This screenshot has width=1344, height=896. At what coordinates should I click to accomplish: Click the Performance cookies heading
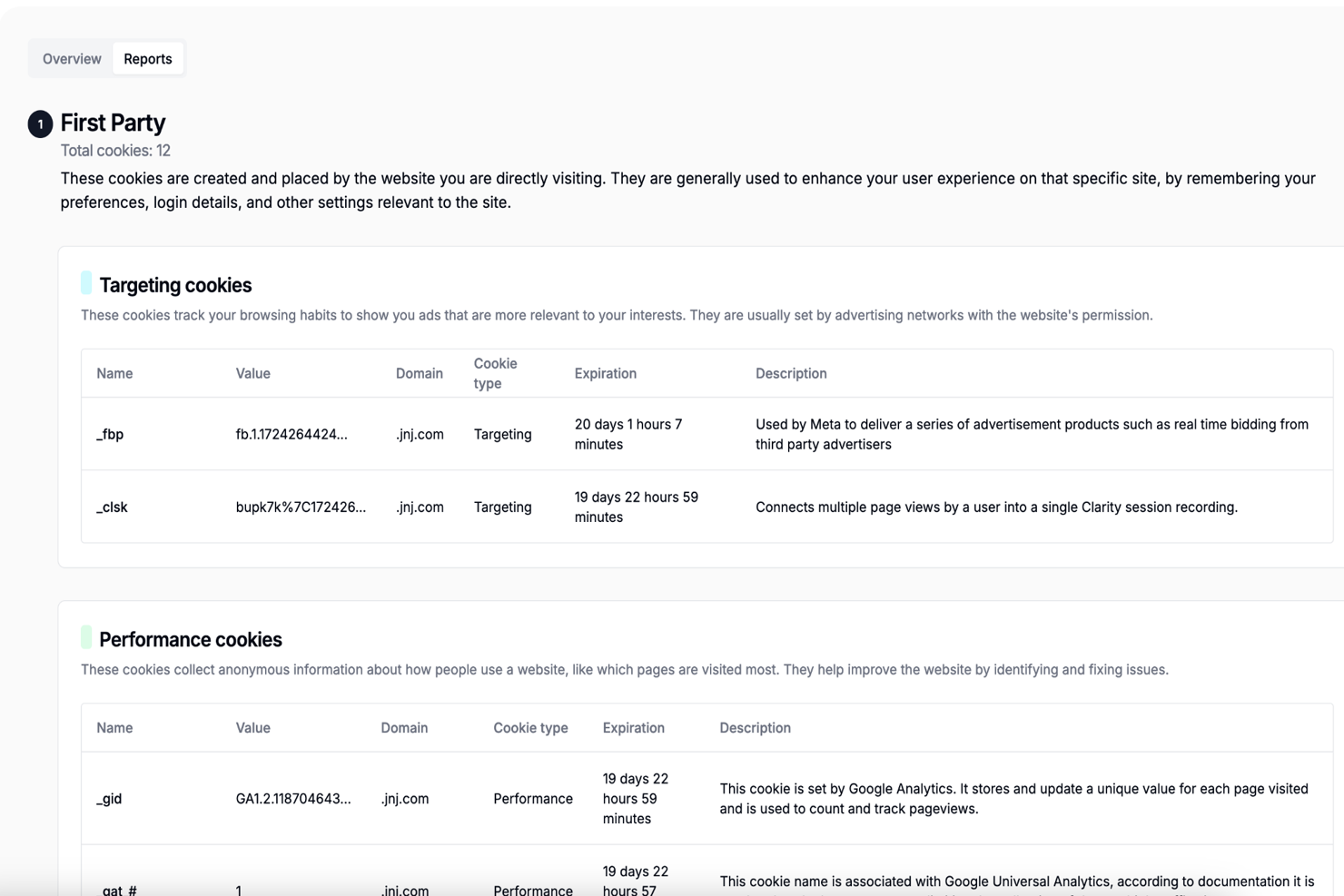[191, 639]
